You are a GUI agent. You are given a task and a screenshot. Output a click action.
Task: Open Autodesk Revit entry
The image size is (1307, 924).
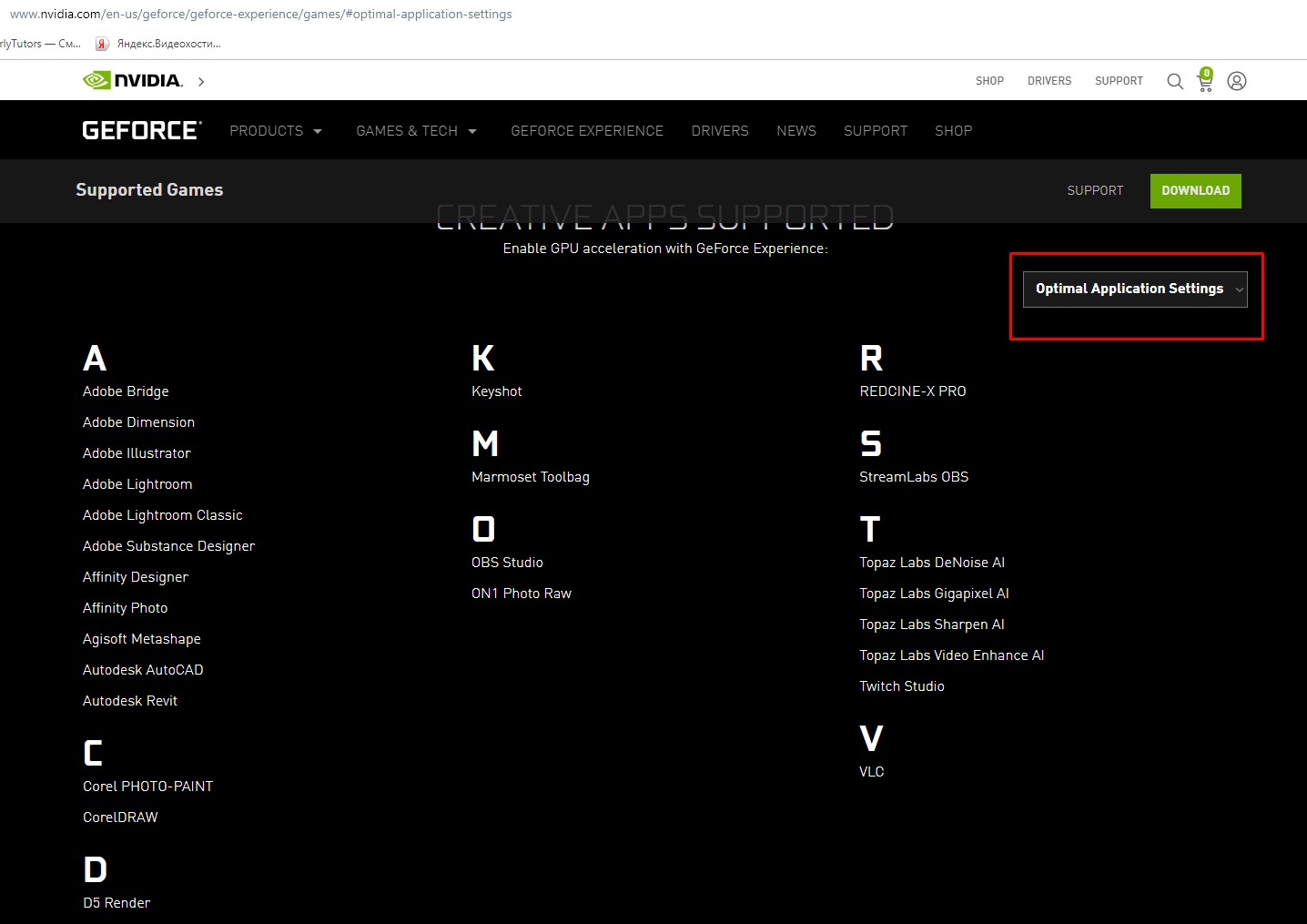point(130,701)
